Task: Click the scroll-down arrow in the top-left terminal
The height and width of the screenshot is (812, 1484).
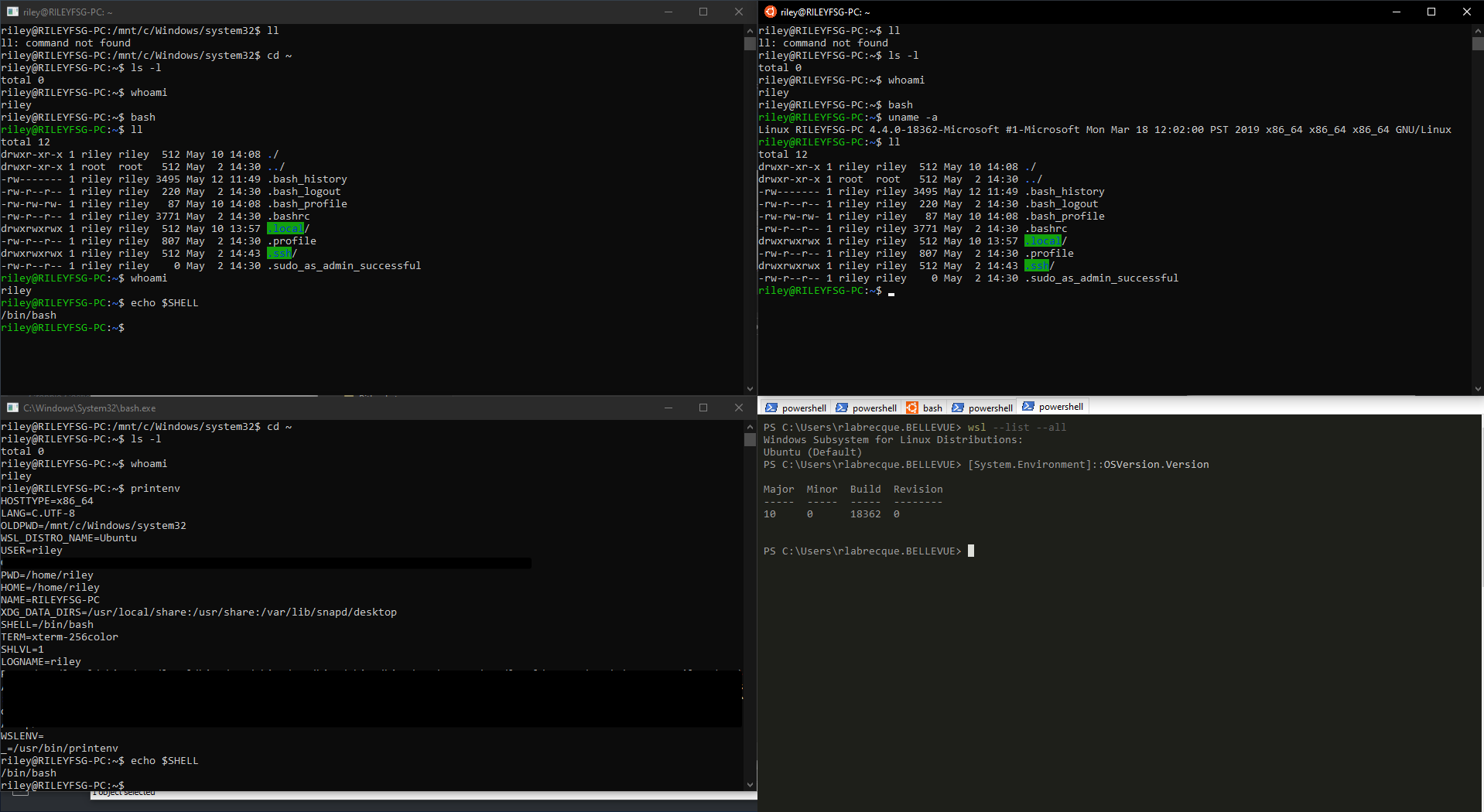Action: [749, 388]
